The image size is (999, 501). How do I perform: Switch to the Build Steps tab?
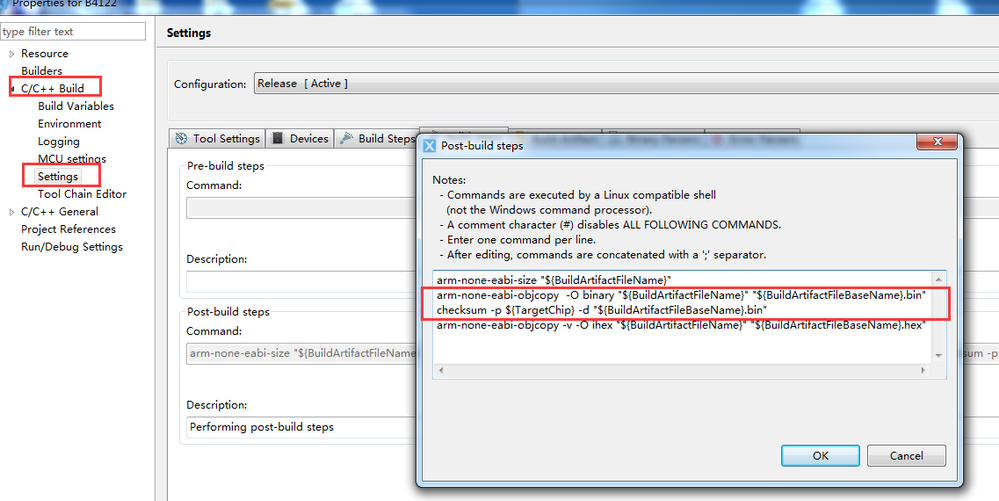tap(378, 138)
